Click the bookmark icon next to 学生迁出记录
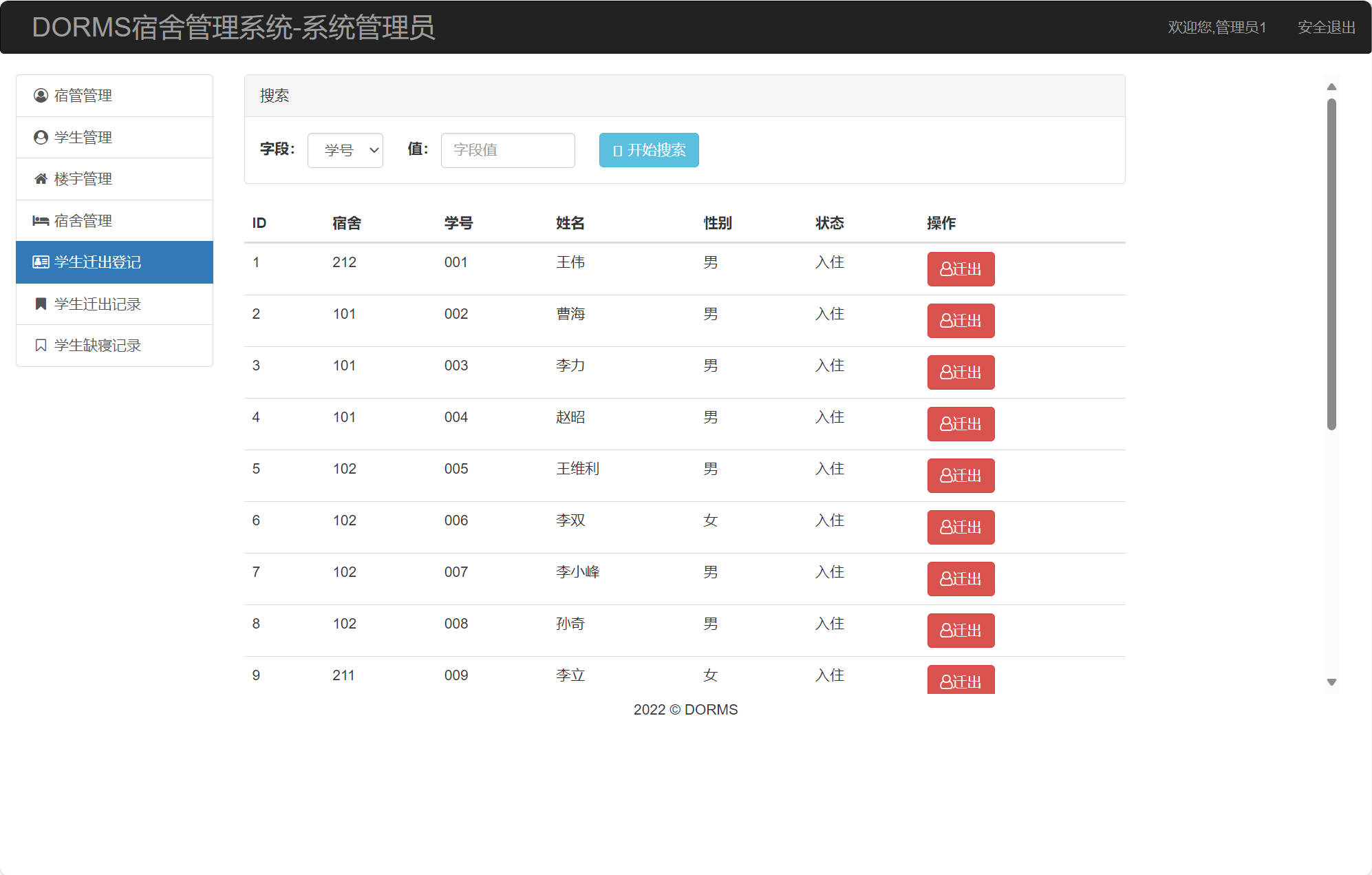1372x875 pixels. click(39, 304)
